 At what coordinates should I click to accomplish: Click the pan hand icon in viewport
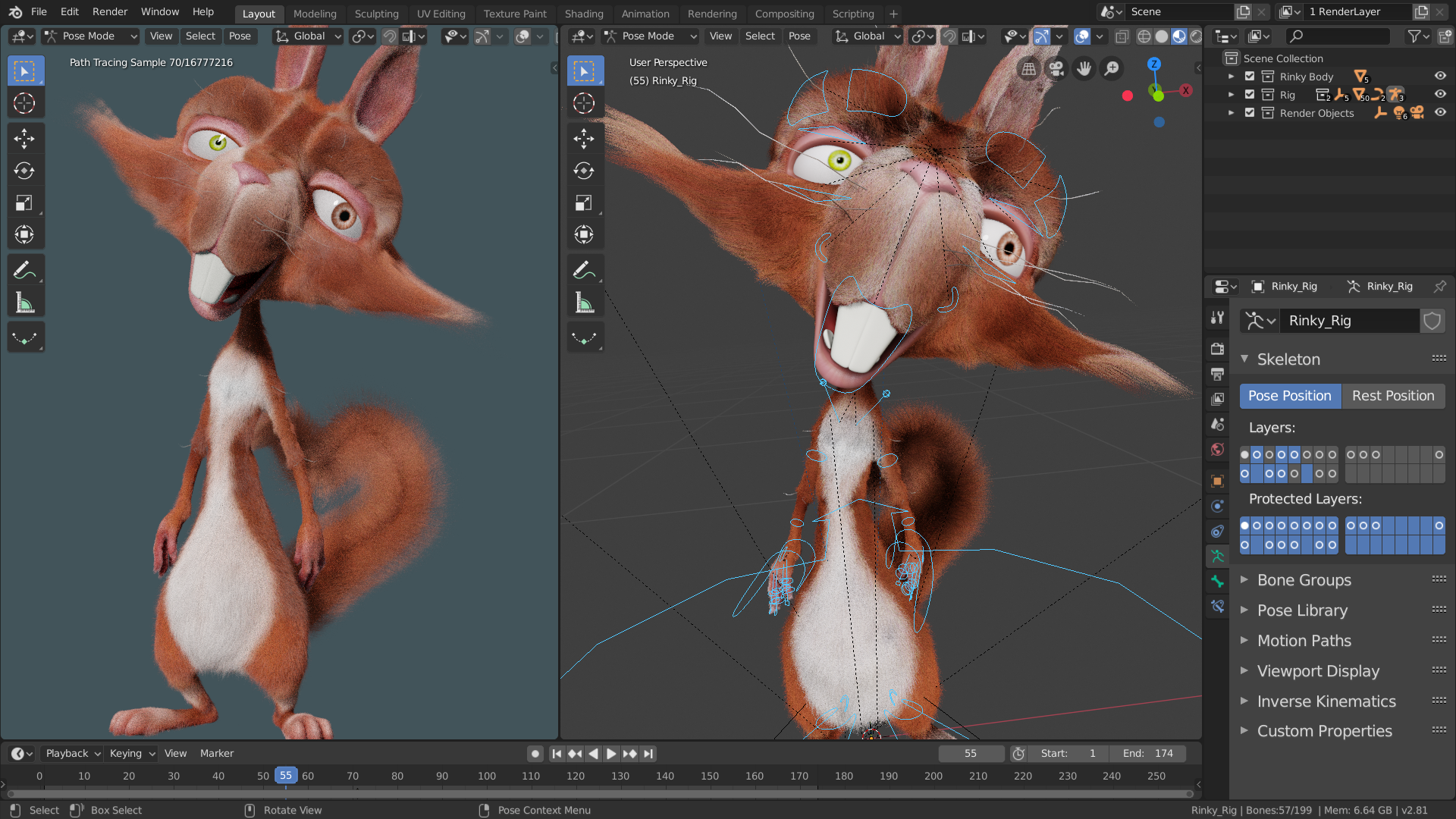point(1084,69)
